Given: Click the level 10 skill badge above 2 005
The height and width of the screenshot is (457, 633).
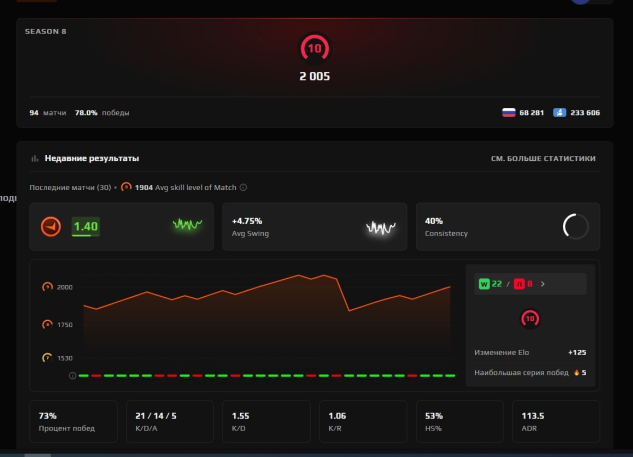Looking at the screenshot, I should pyautogui.click(x=314, y=48).
